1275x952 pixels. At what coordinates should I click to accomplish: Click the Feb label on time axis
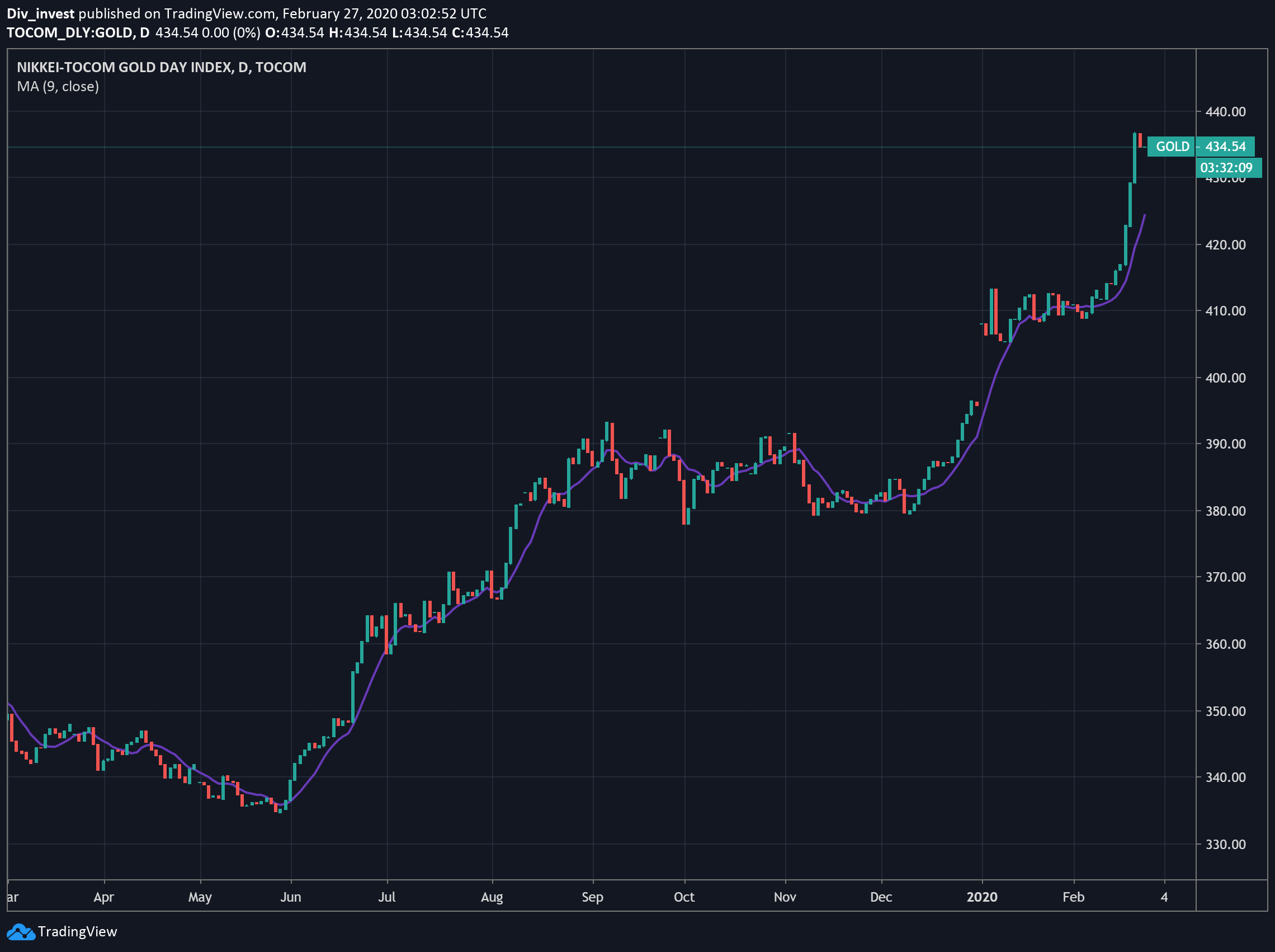[1073, 897]
